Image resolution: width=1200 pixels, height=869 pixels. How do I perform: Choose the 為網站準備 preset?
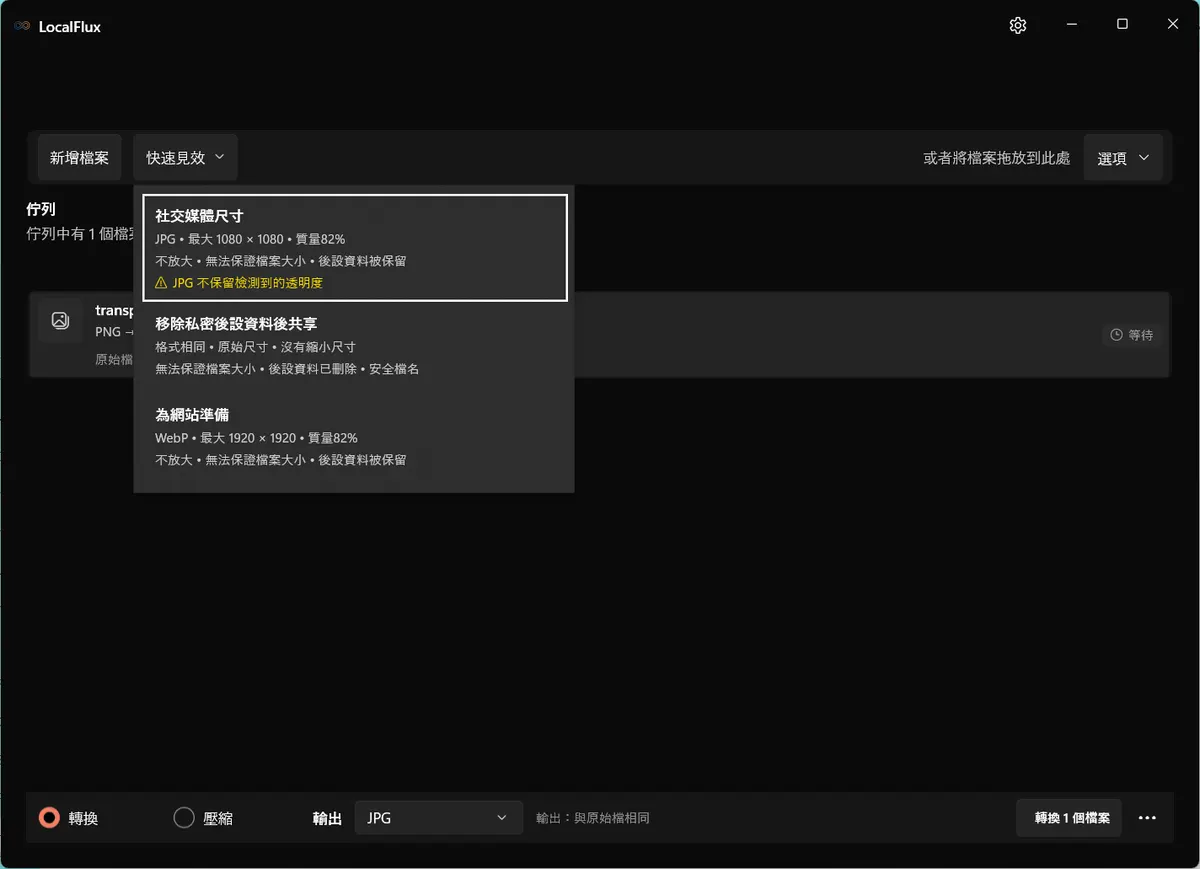(x=355, y=437)
